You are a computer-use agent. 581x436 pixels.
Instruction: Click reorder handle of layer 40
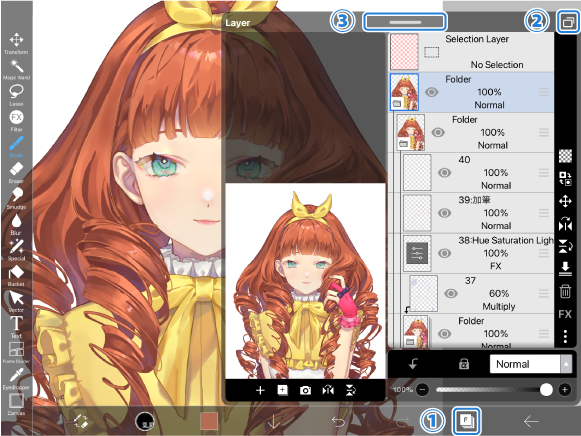(x=544, y=173)
